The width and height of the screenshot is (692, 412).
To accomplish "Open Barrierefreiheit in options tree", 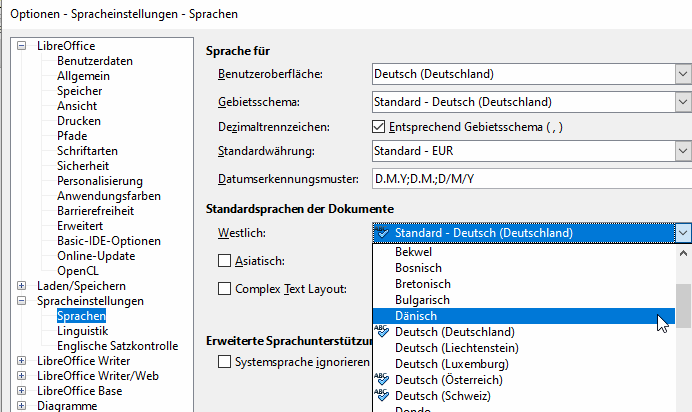I will tap(95, 211).
